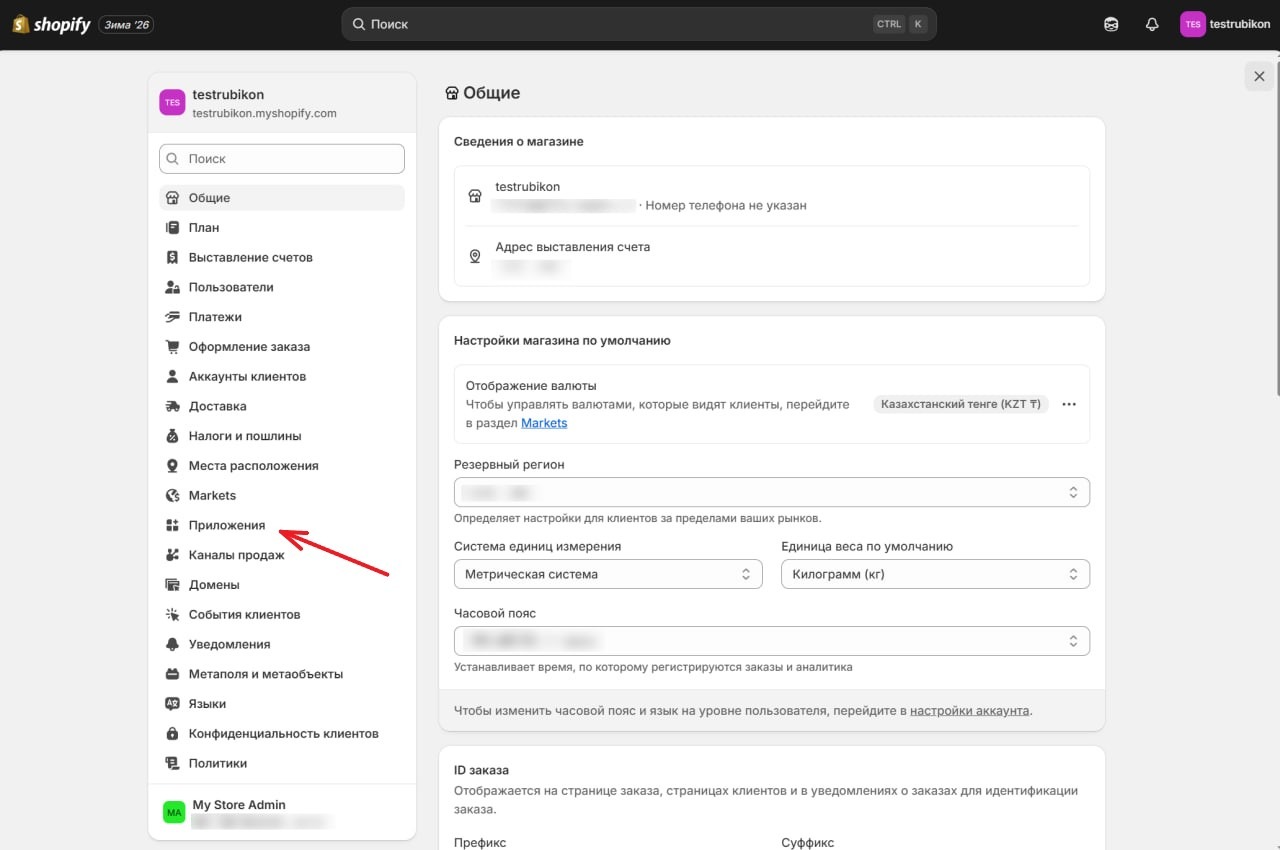Focus the sidebar settings Поиск field
This screenshot has height=850, width=1280.
(282, 159)
